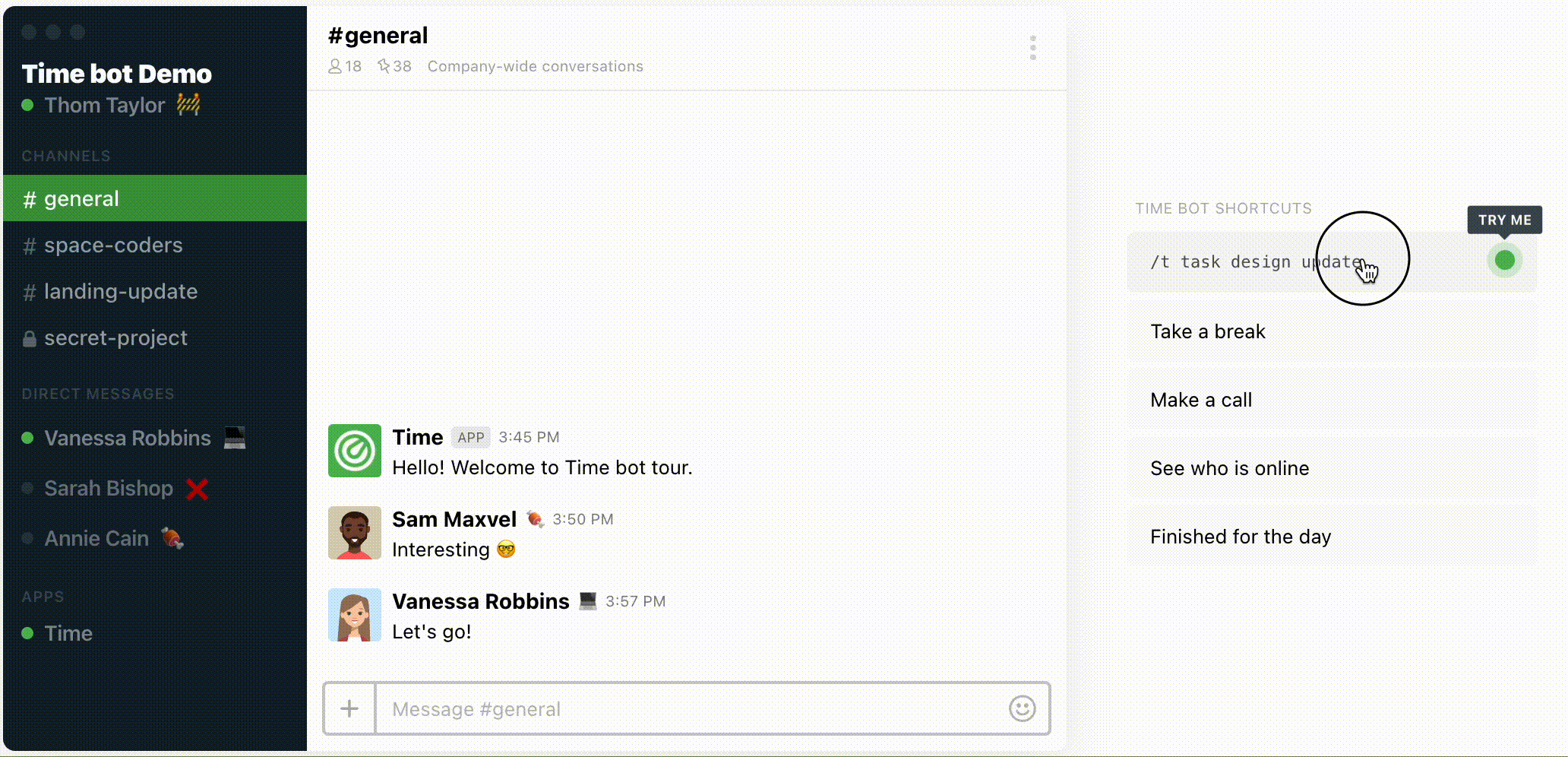Click the plus attachment icon beside message field
The image size is (1568, 757).
(349, 709)
